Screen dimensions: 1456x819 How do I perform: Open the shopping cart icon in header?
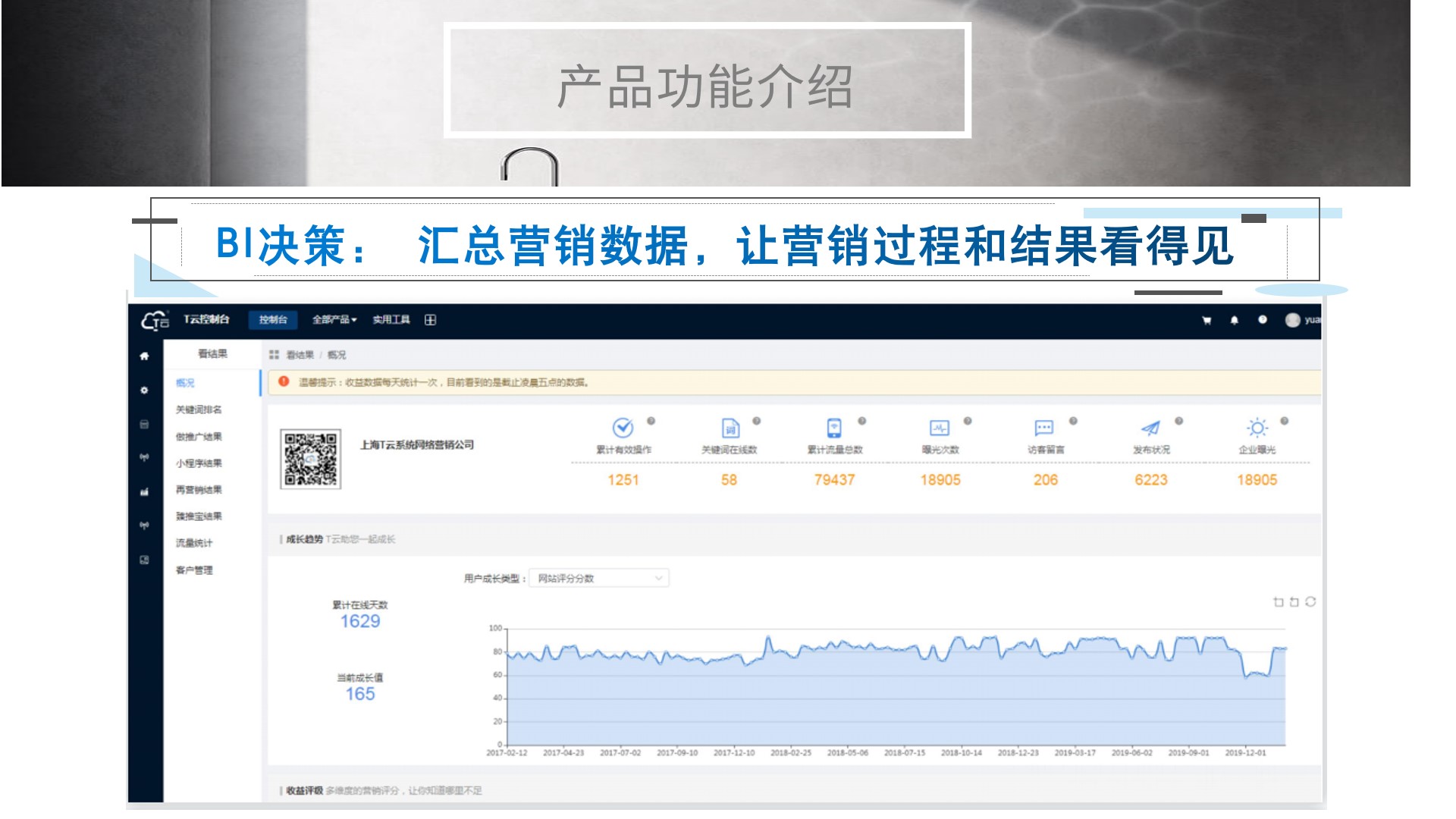coord(1207,320)
